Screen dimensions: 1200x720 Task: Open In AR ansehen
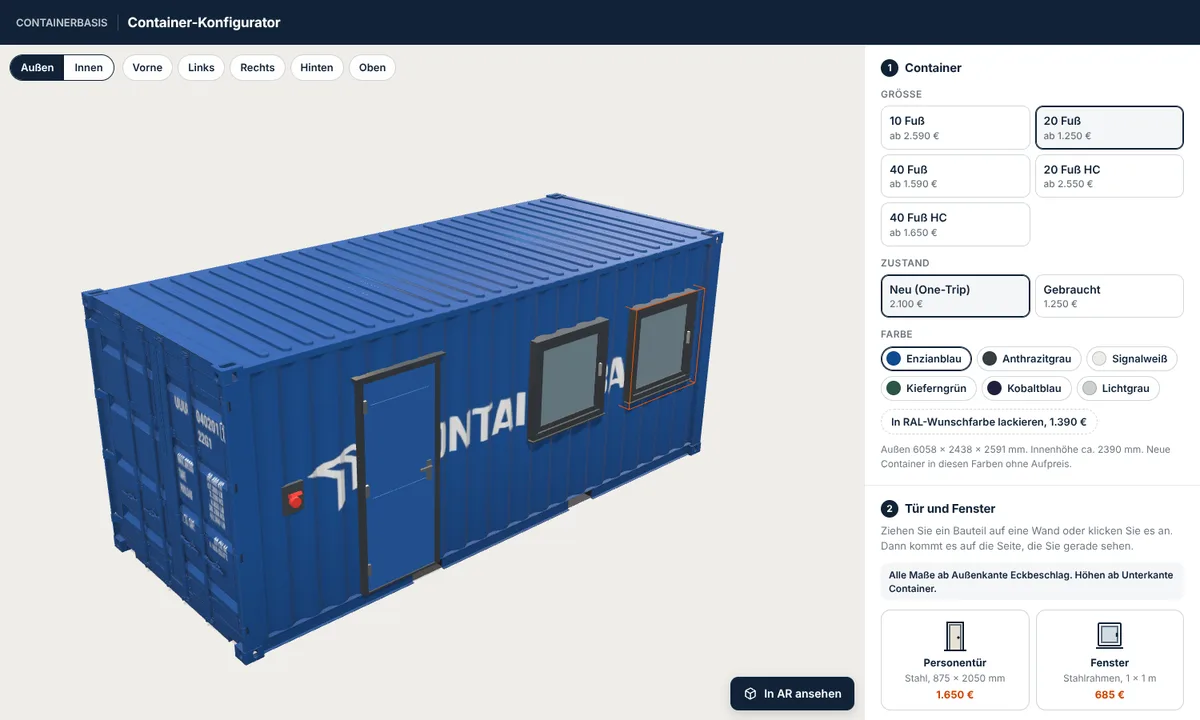coord(792,693)
